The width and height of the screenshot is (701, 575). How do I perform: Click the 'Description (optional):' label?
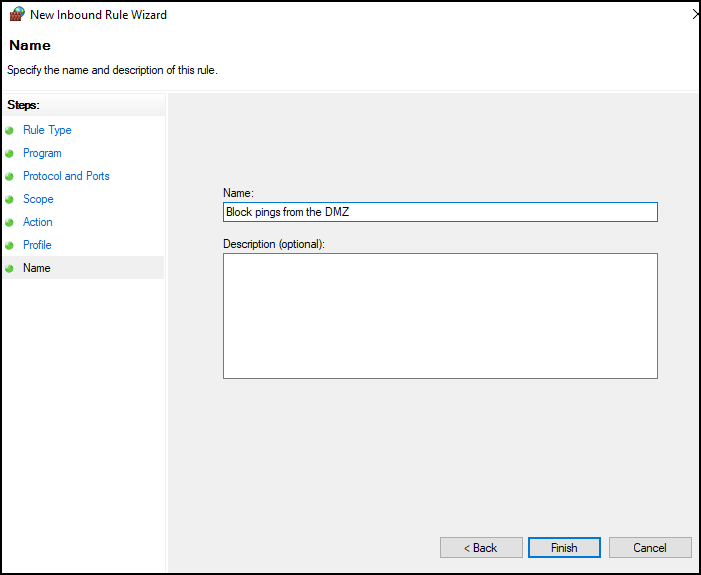(274, 244)
